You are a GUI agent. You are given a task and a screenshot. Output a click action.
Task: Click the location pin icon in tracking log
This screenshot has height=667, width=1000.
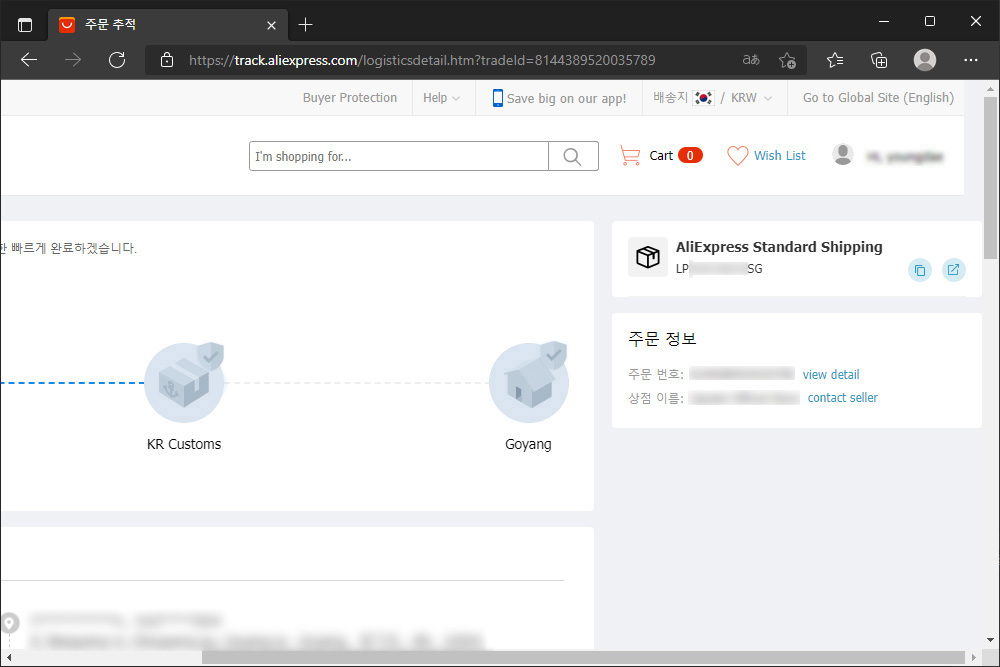click(x=10, y=622)
